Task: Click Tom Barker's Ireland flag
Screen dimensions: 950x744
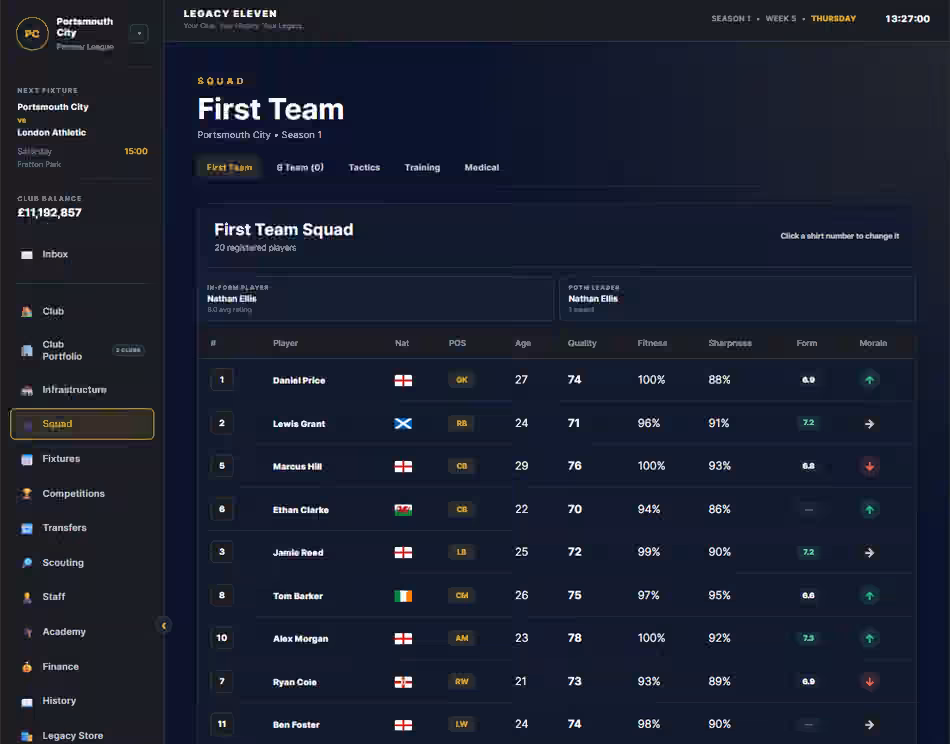Action: (x=403, y=596)
